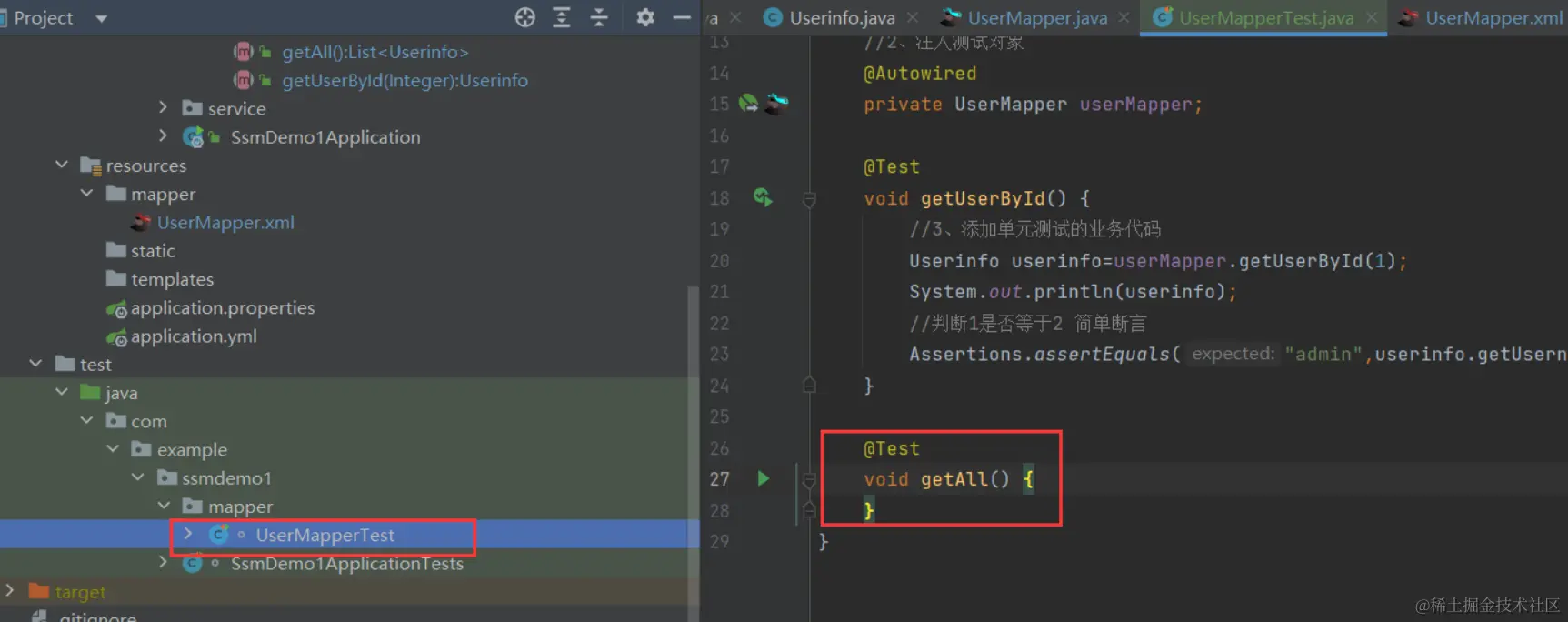1568x622 pixels.
Task: Click the application.properties Spring icon
Action: pos(116,308)
